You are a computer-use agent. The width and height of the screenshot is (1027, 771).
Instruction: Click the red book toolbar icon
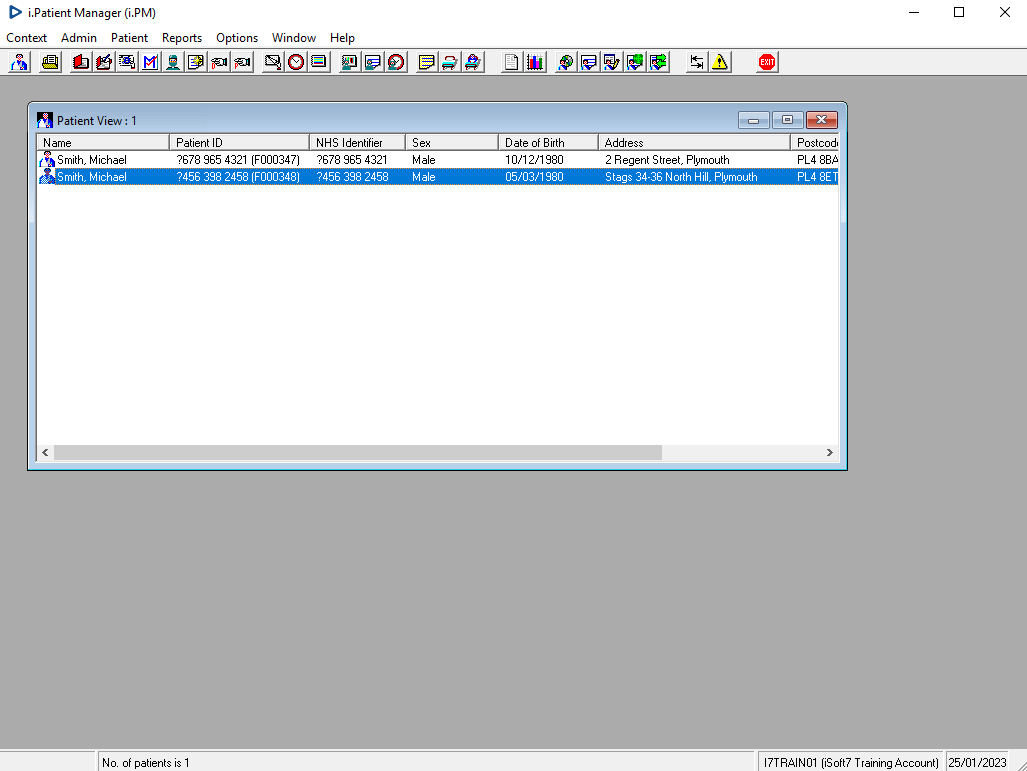coord(81,62)
